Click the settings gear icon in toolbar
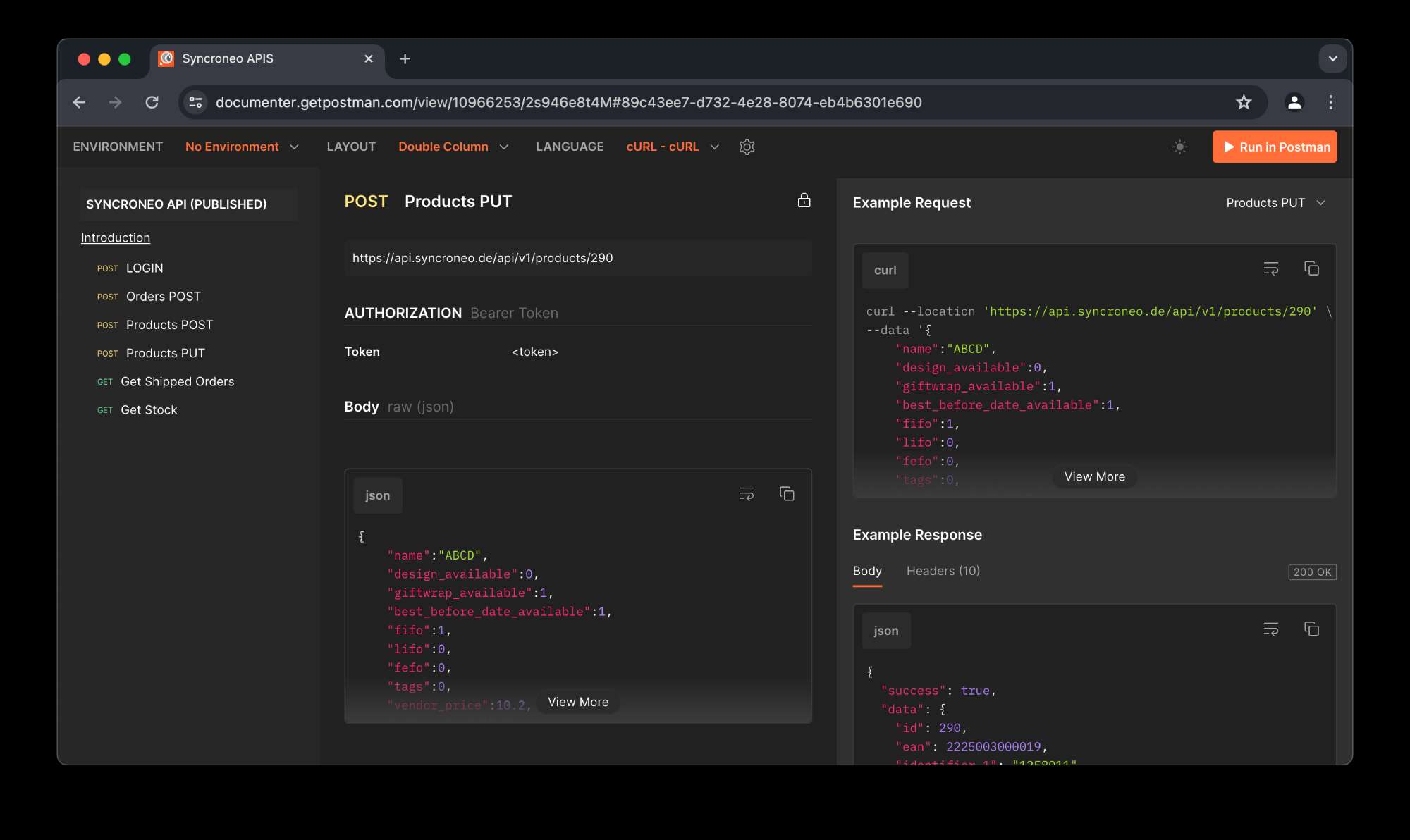The image size is (1410, 840). pos(747,147)
